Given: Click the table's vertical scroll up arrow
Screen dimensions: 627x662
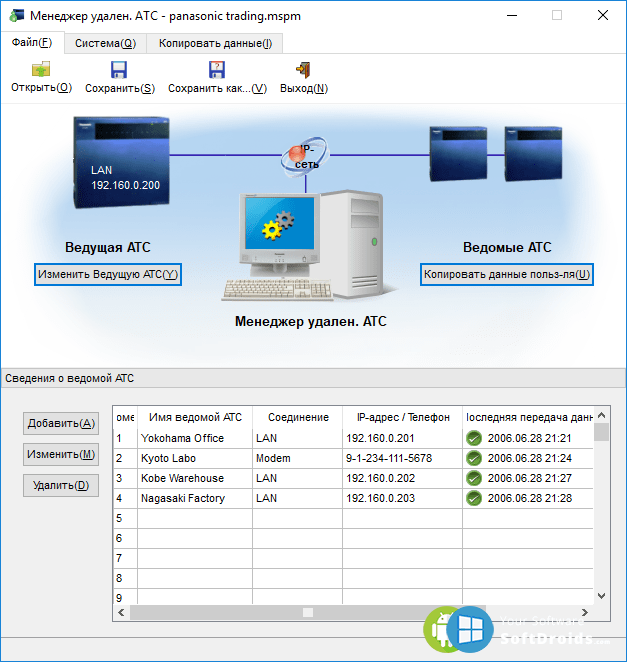Looking at the screenshot, I should [602, 415].
